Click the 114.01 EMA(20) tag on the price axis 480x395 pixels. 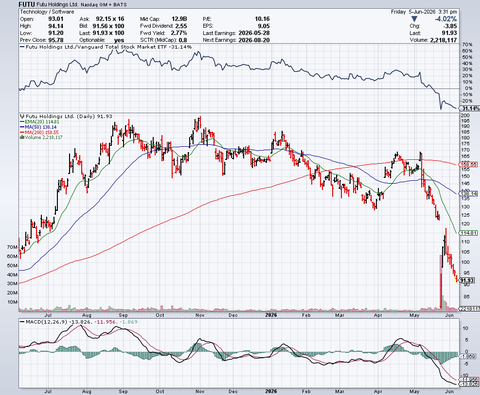[469, 233]
